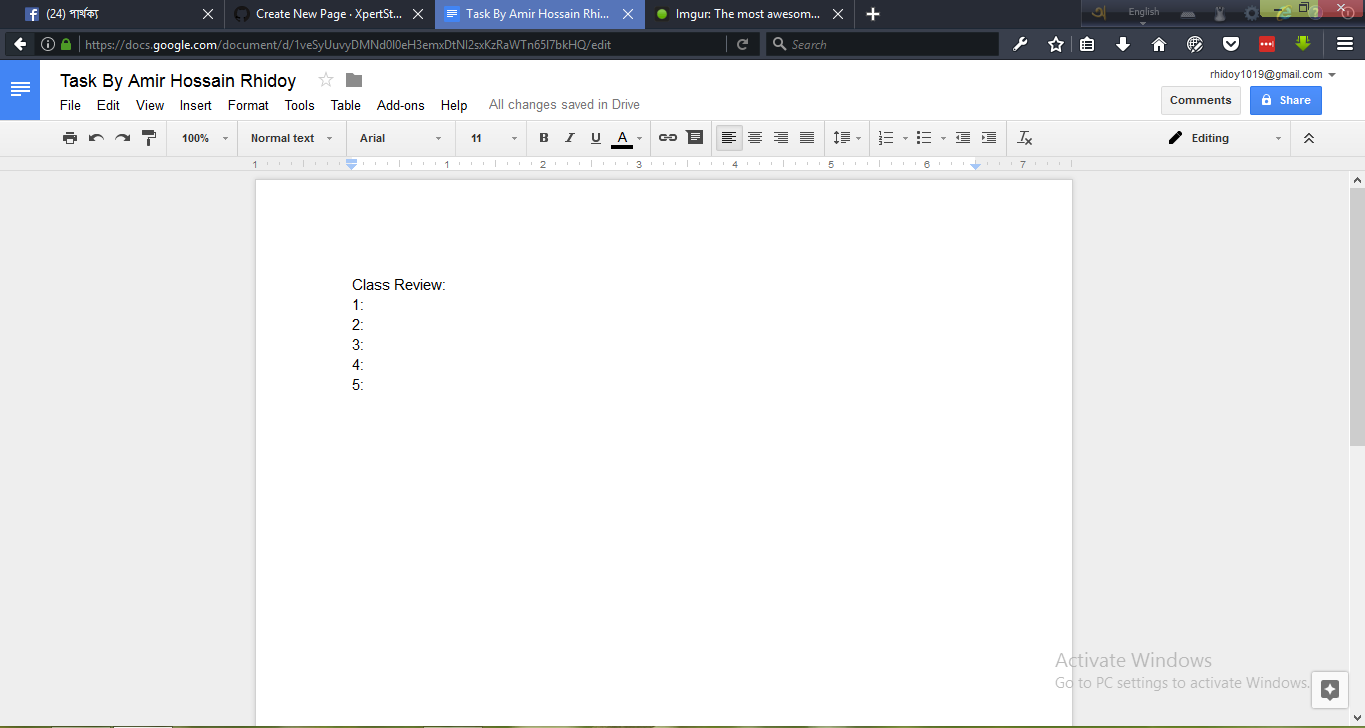Image resolution: width=1365 pixels, height=728 pixels.
Task: Open the line spacing options
Action: pos(847,138)
